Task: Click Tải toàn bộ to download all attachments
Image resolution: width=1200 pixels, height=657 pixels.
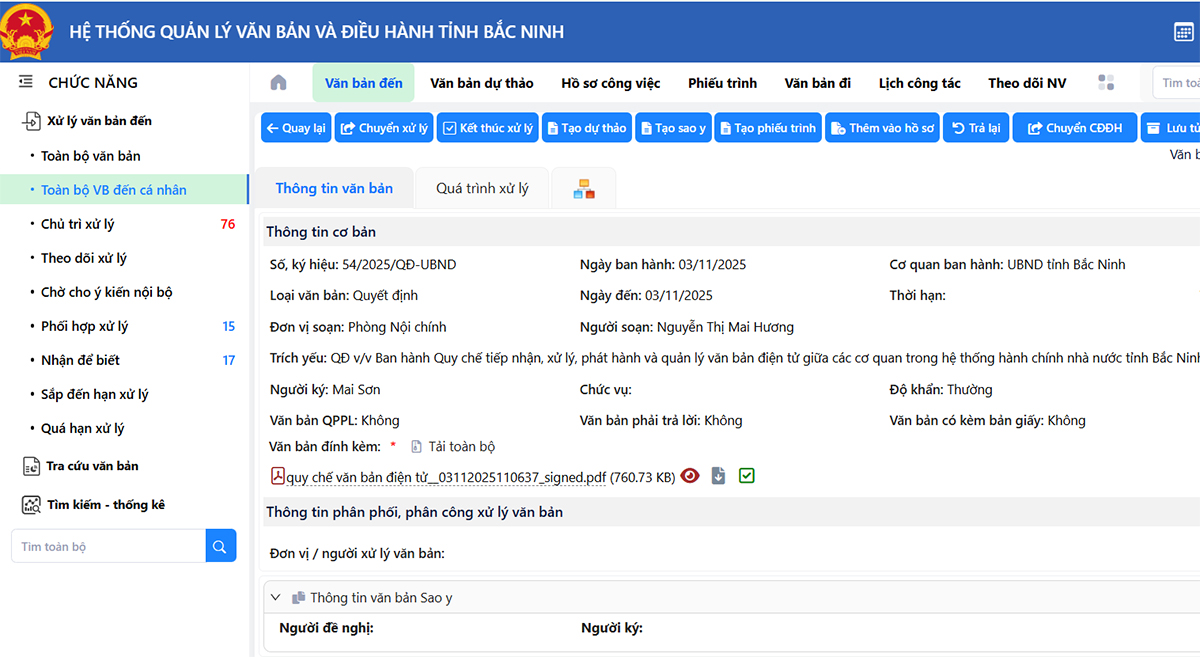Action: click(x=461, y=447)
